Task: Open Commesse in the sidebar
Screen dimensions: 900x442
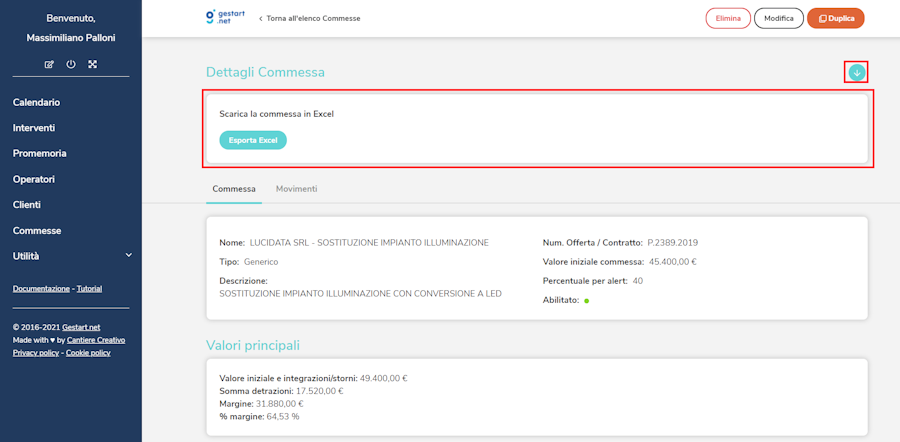Action: pyautogui.click(x=37, y=231)
